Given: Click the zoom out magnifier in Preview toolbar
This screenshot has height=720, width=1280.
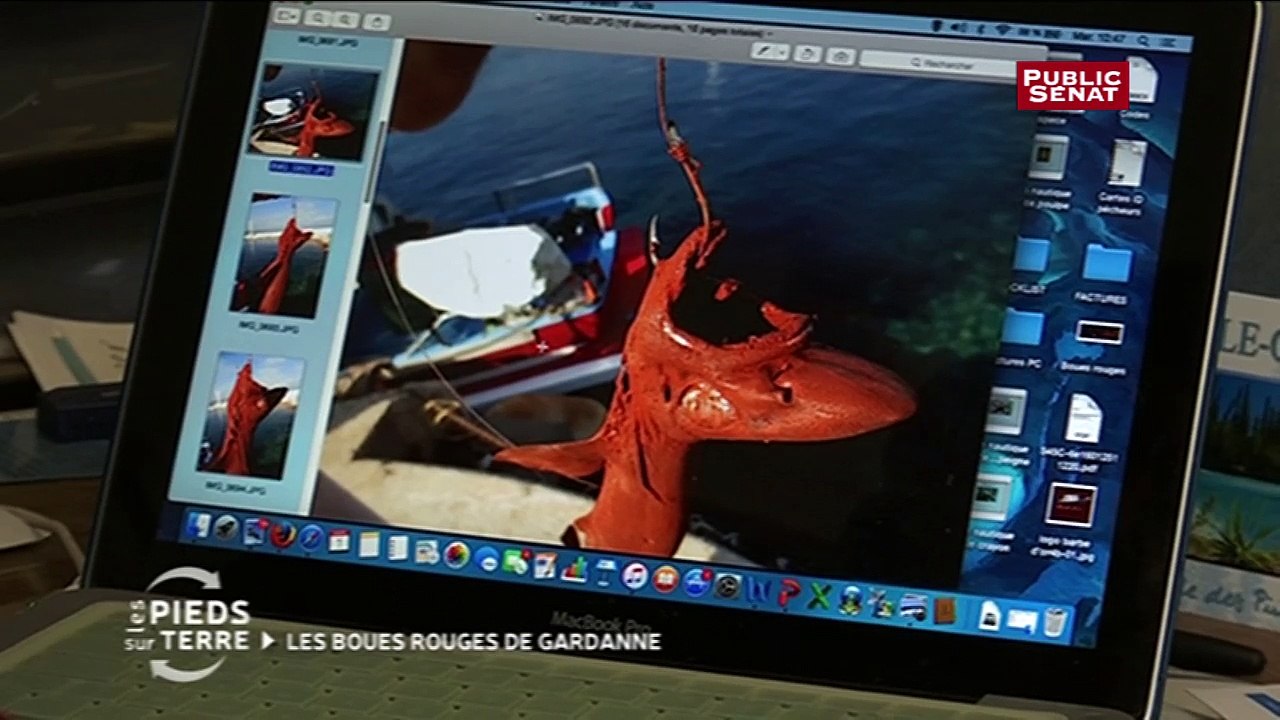Looking at the screenshot, I should tap(317, 17).
